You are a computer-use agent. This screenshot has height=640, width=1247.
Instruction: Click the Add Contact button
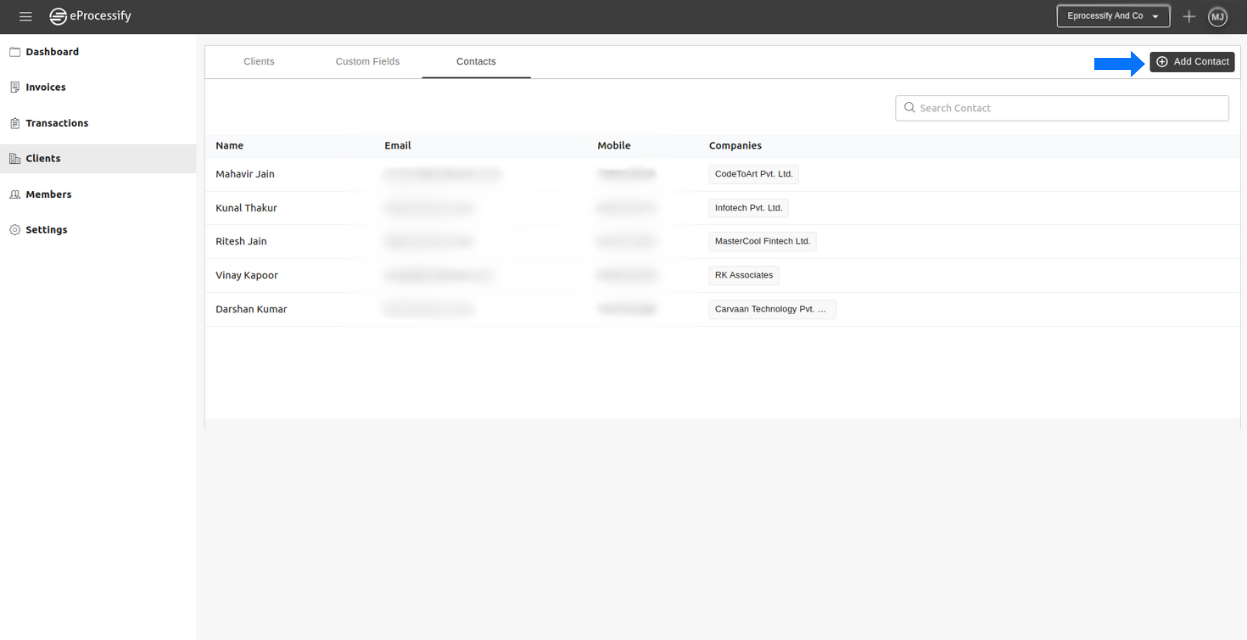coord(1192,62)
